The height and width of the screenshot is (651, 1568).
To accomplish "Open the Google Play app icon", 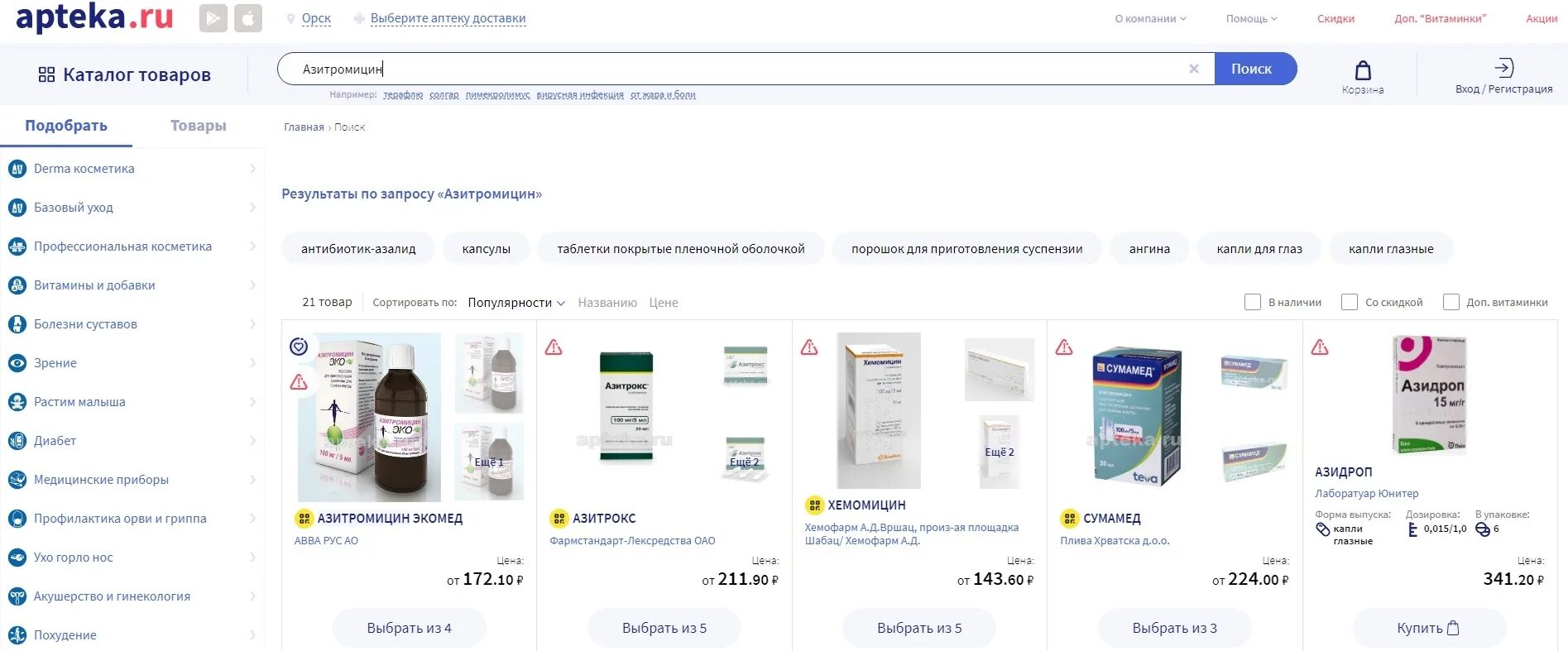I will click(213, 18).
